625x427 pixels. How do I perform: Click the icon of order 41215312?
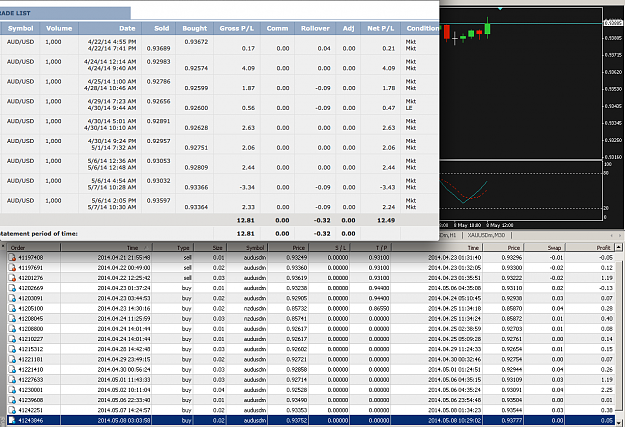[x=12, y=349]
